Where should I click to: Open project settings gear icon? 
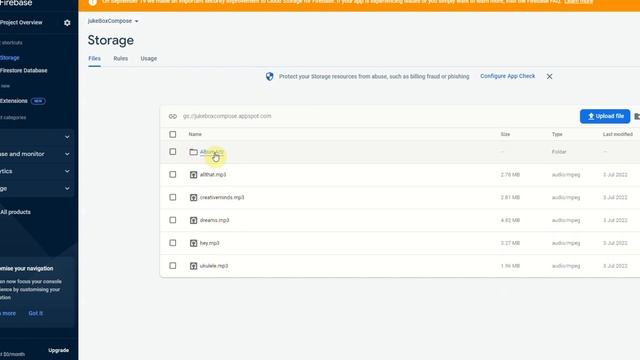pyautogui.click(x=67, y=23)
